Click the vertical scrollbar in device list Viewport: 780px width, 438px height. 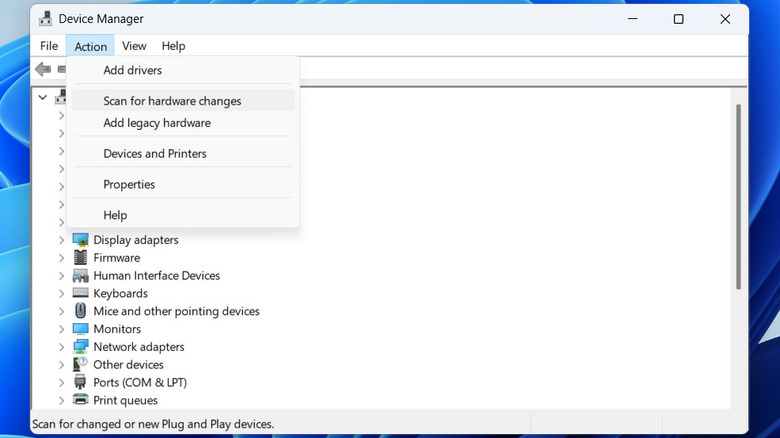[x=739, y=200]
